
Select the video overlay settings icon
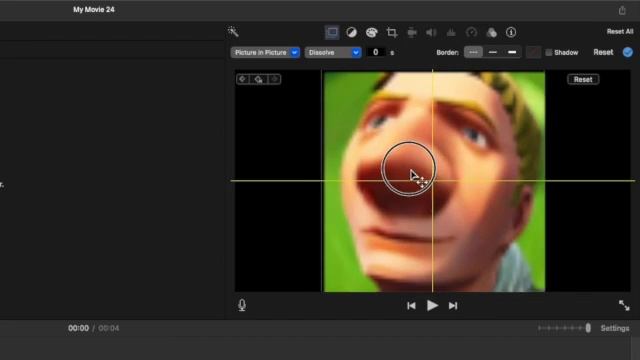click(332, 32)
